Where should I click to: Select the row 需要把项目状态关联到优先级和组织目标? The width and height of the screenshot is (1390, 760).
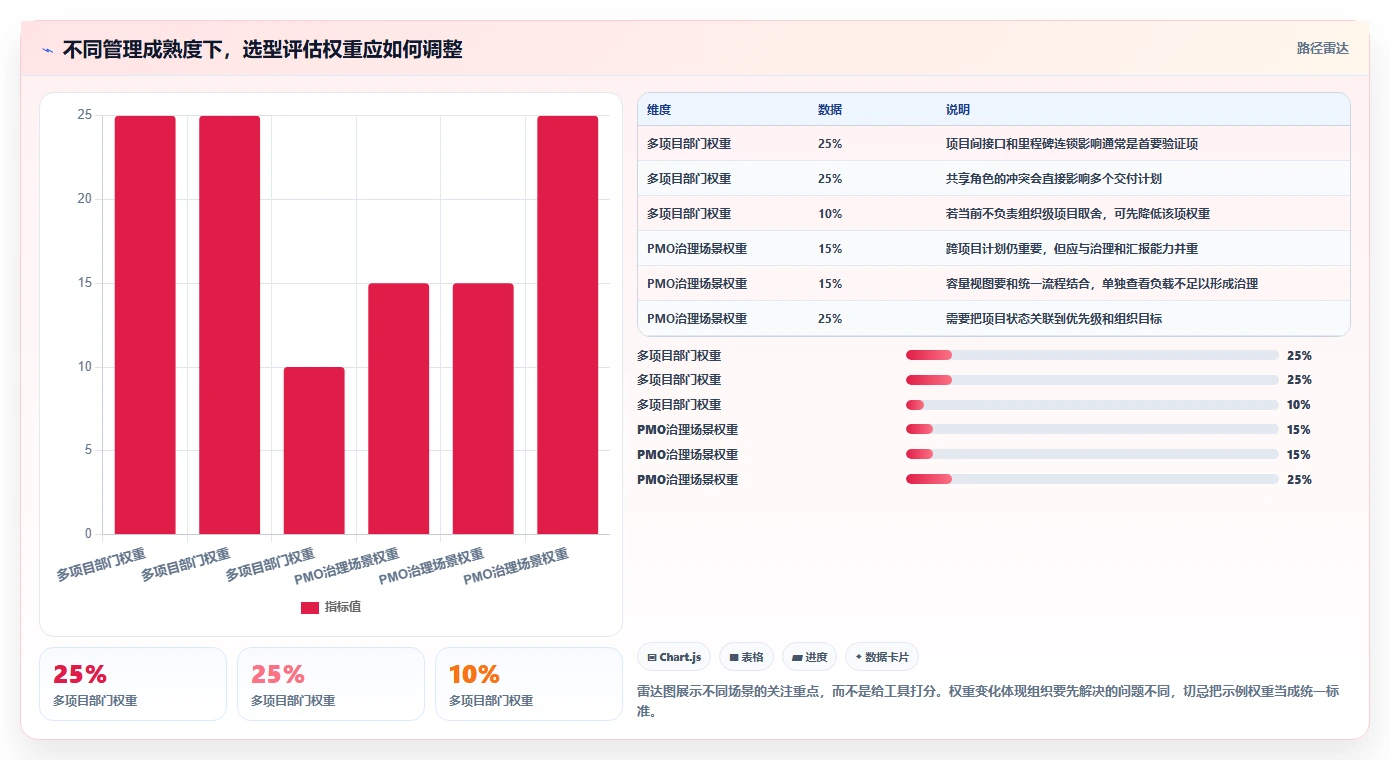tap(993, 319)
